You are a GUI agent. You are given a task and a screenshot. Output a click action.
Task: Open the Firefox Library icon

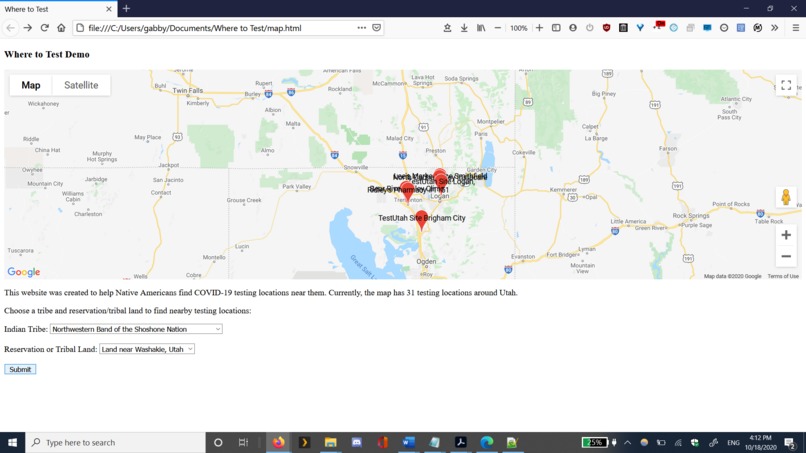point(481,28)
